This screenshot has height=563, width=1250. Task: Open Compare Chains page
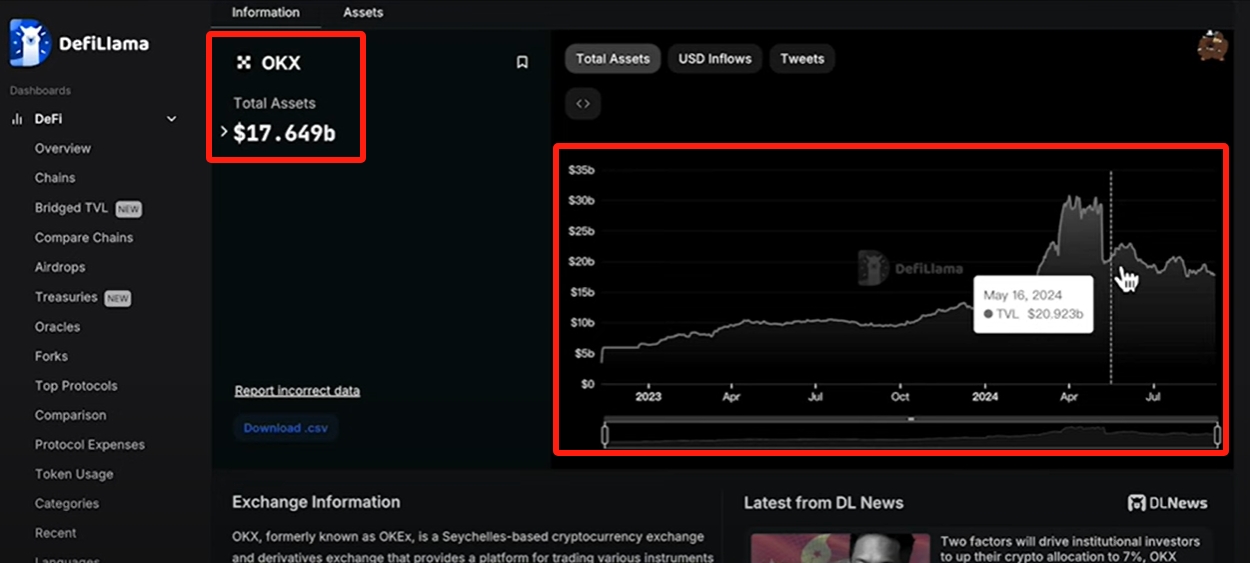click(x=84, y=238)
